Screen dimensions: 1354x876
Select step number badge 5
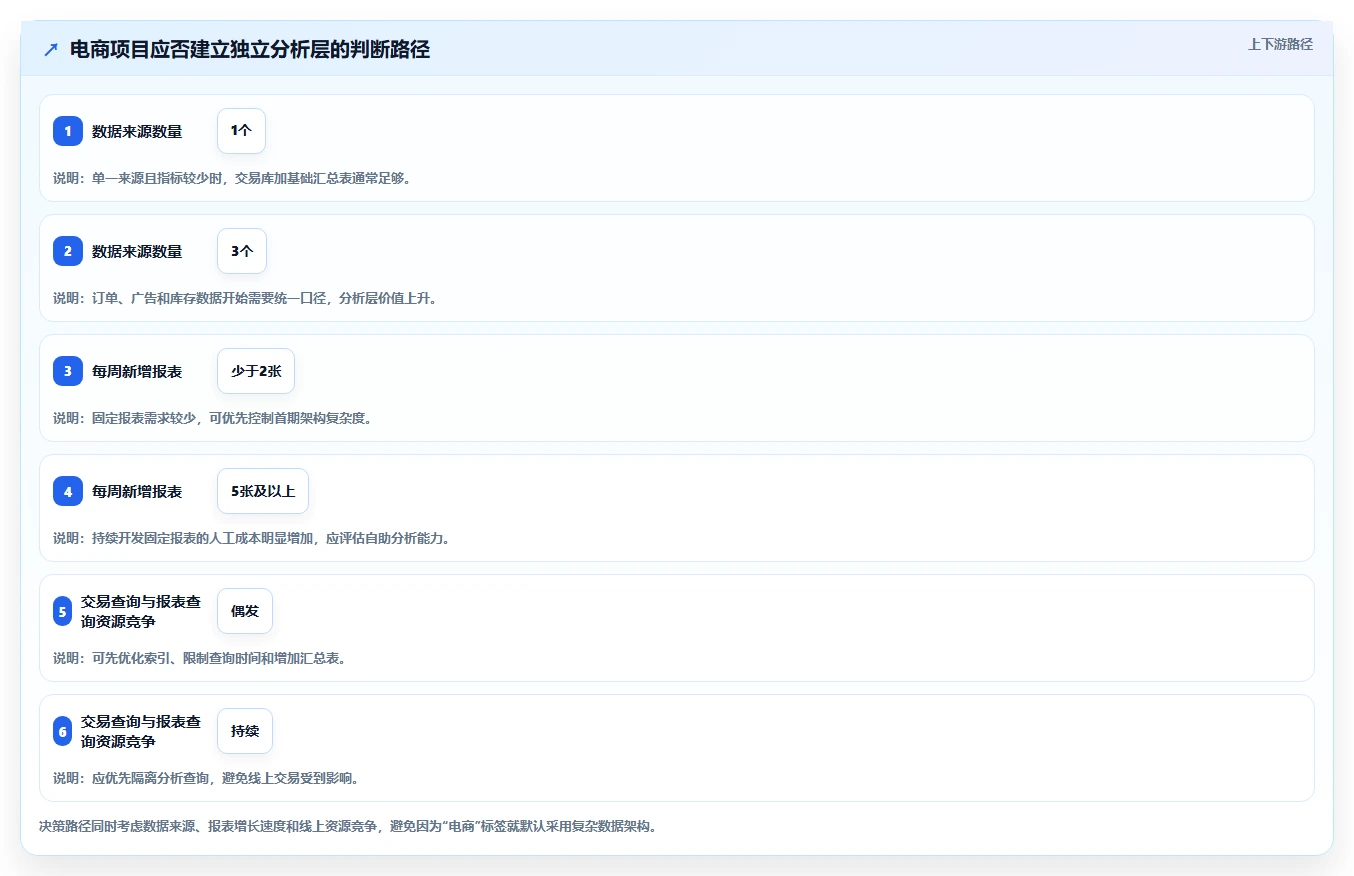62,611
